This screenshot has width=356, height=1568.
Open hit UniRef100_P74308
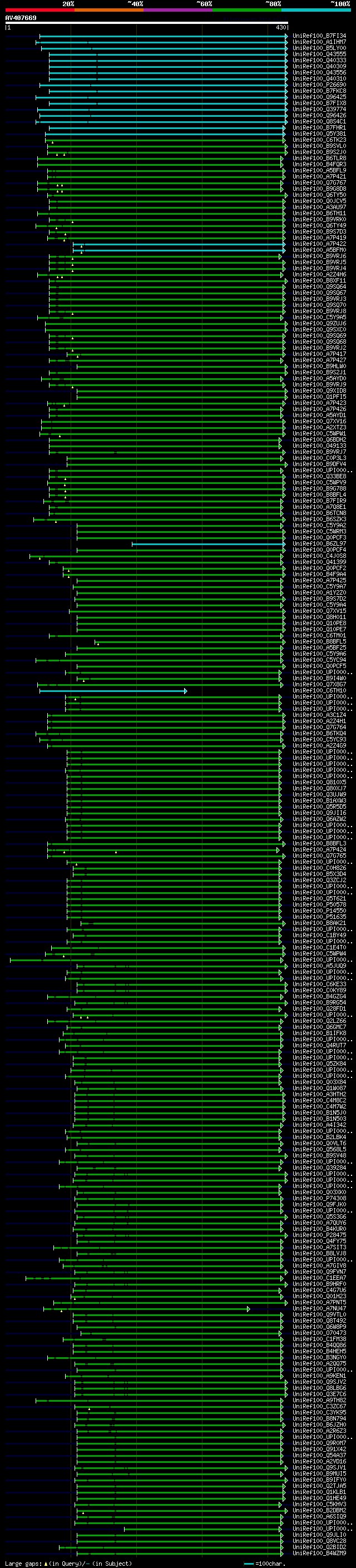click(x=319, y=1199)
